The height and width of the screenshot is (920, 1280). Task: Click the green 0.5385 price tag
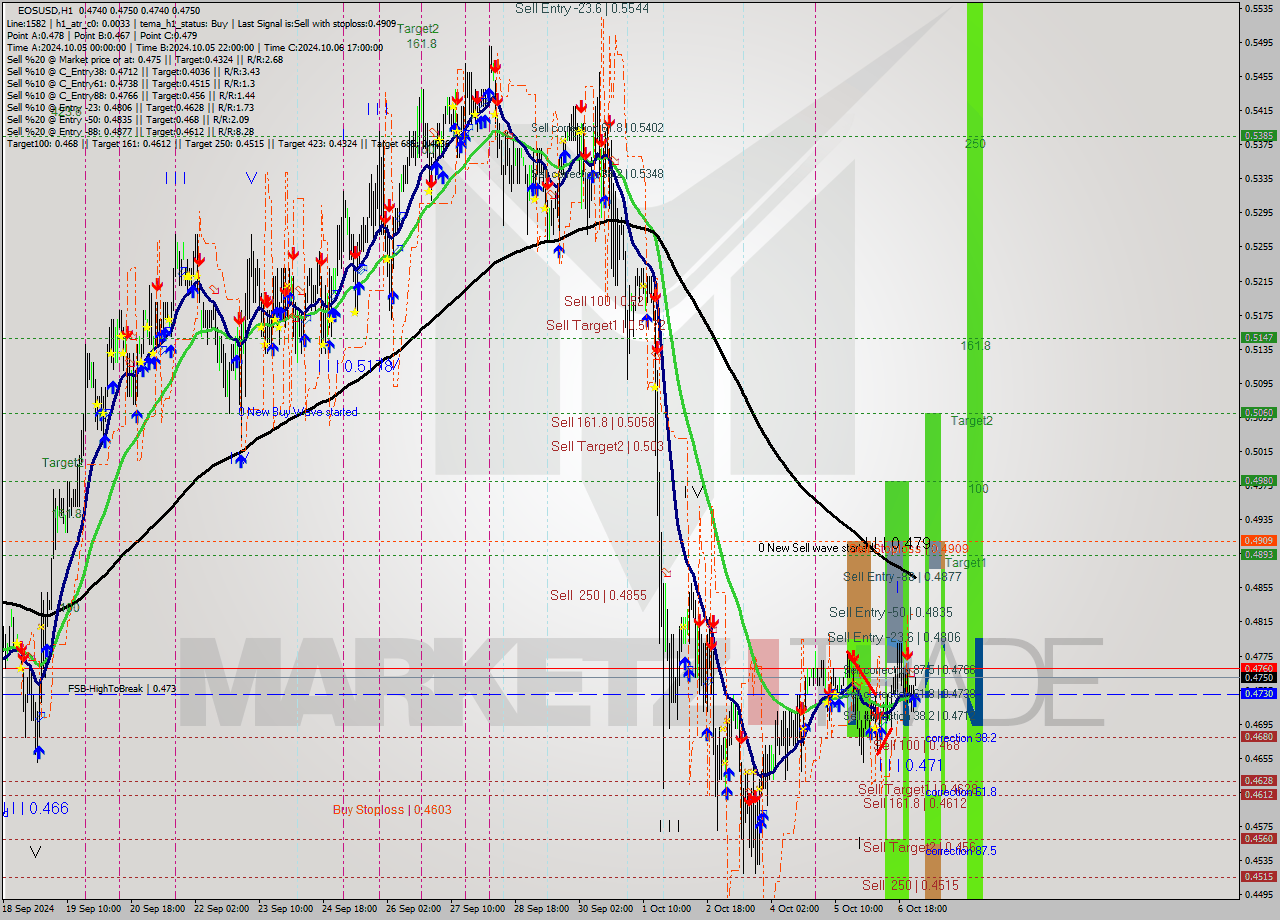[1258, 135]
